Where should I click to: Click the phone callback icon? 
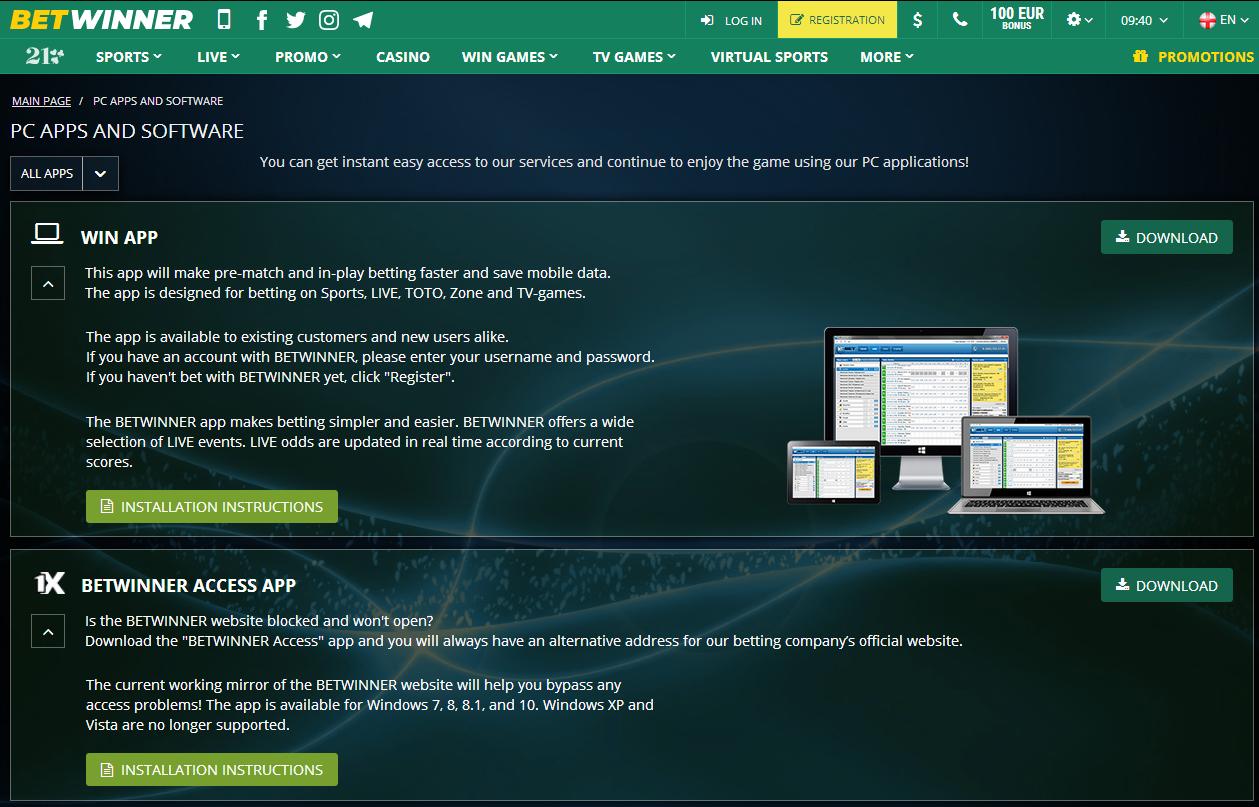click(x=960, y=19)
